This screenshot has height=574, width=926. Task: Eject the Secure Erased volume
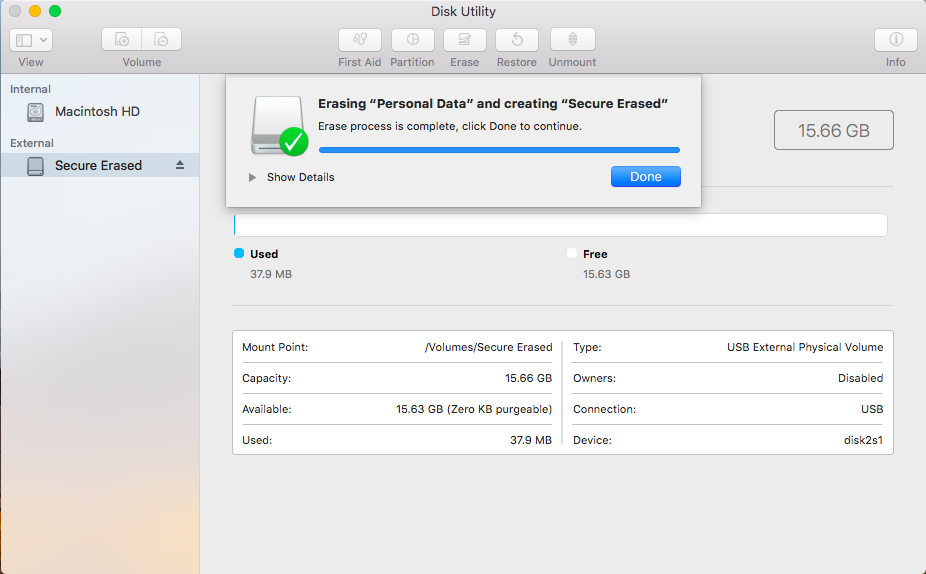[180, 165]
